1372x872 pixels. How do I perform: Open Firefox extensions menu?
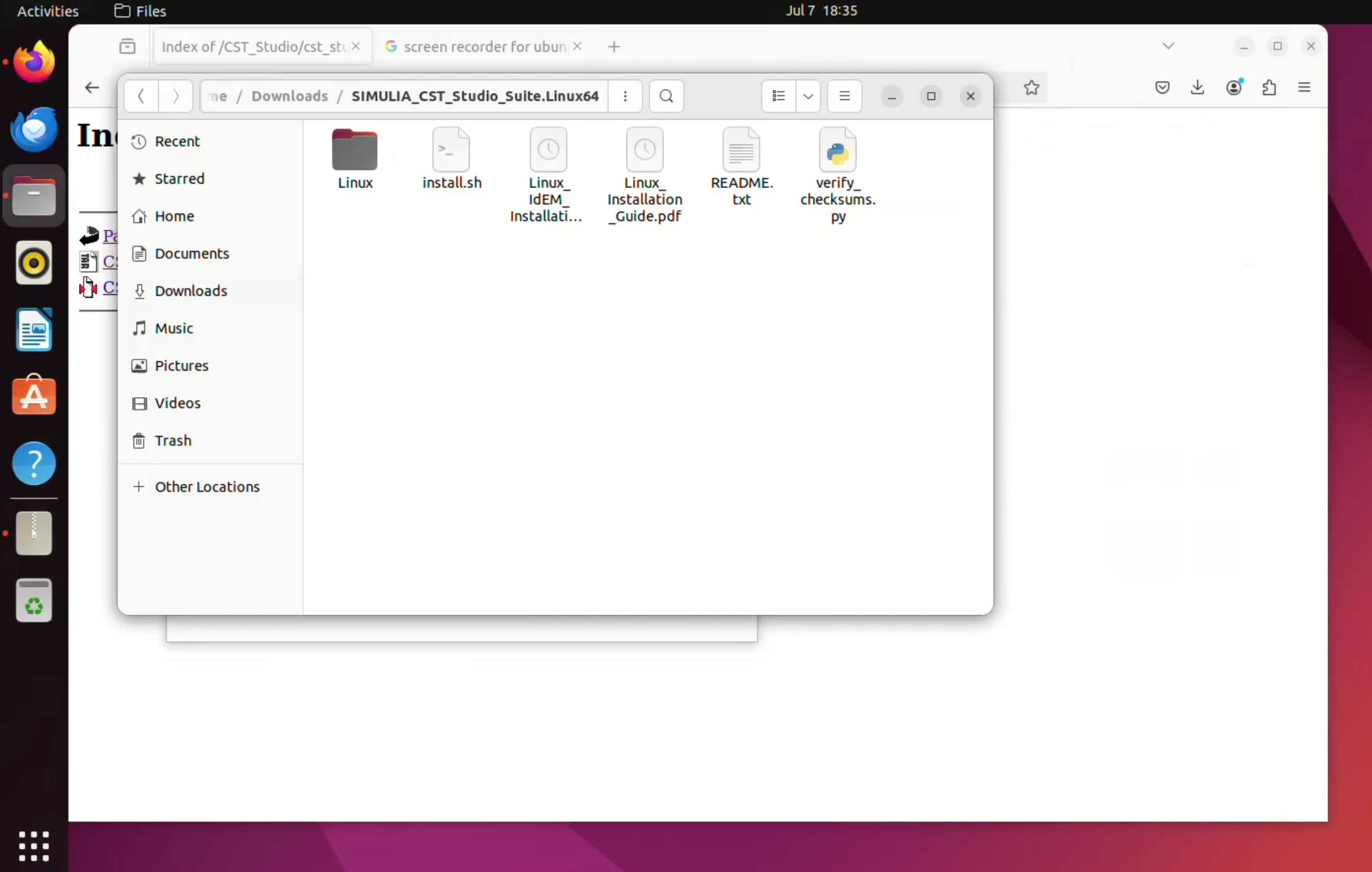click(1269, 88)
